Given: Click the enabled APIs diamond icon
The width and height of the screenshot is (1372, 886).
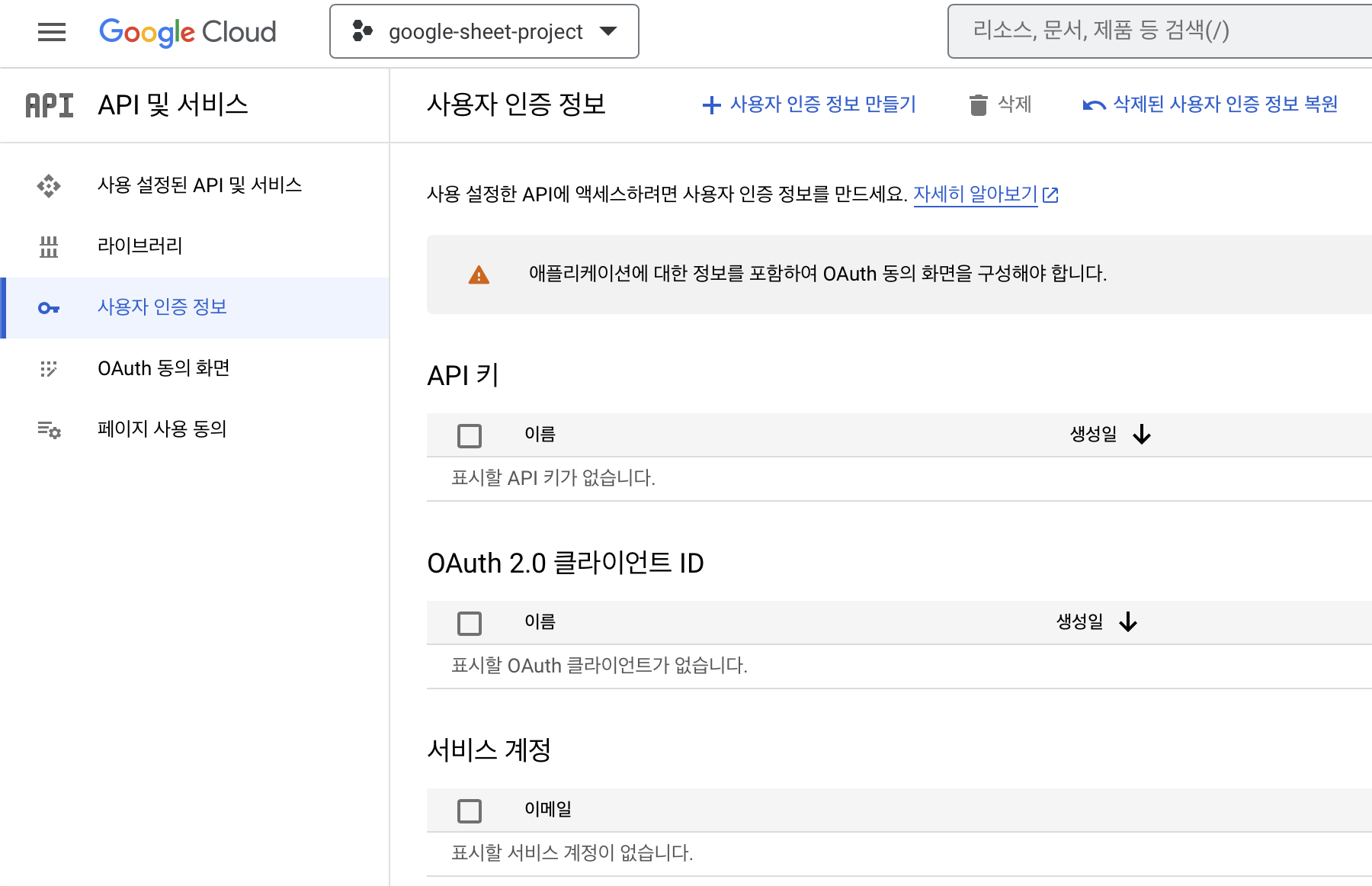Looking at the screenshot, I should 49,185.
